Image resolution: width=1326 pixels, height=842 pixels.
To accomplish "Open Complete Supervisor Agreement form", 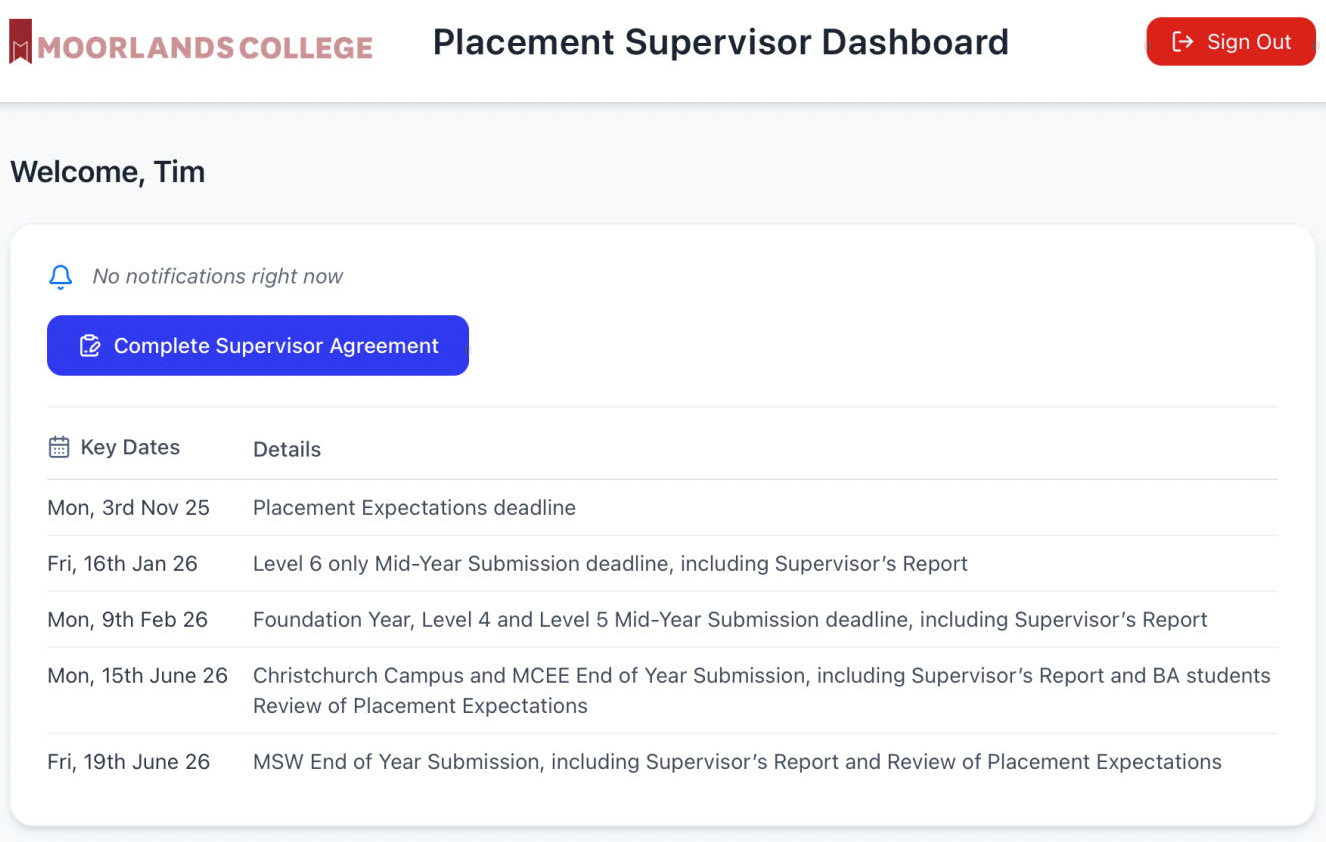I will pos(258,346).
